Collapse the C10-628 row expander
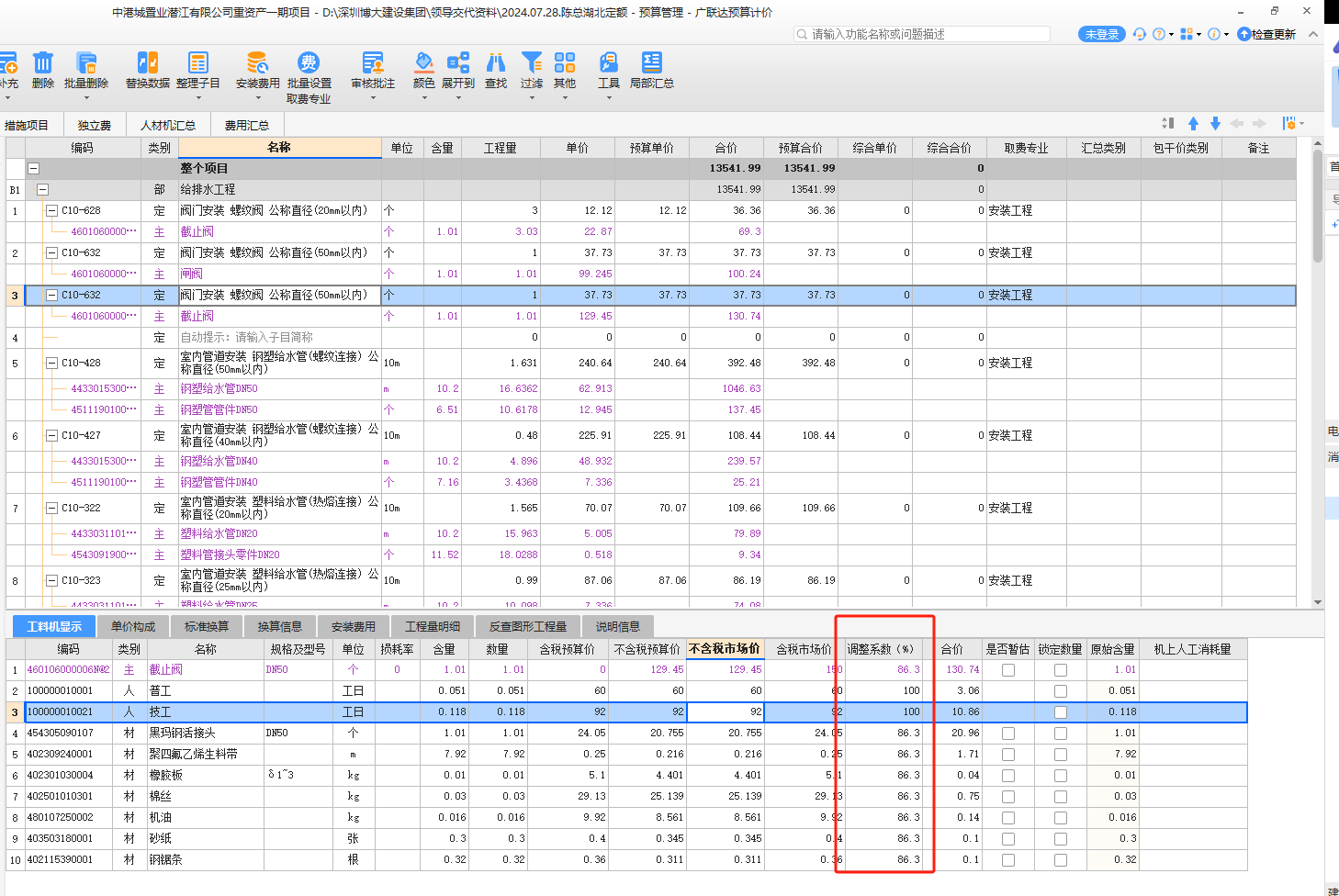The width and height of the screenshot is (1339, 896). click(52, 210)
